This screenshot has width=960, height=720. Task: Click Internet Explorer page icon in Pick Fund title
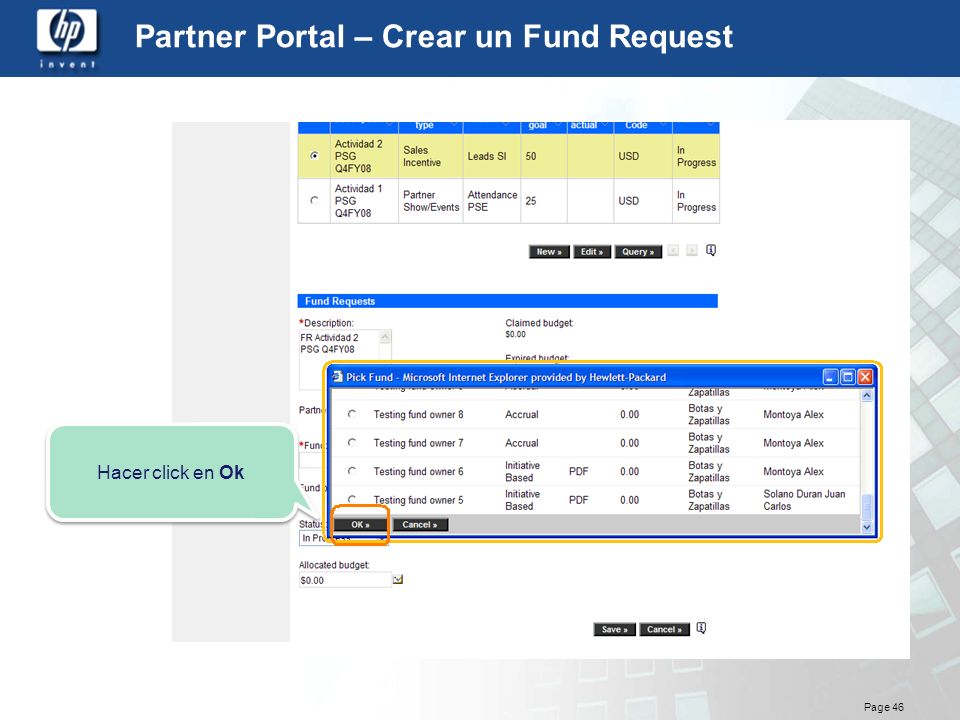coord(337,377)
